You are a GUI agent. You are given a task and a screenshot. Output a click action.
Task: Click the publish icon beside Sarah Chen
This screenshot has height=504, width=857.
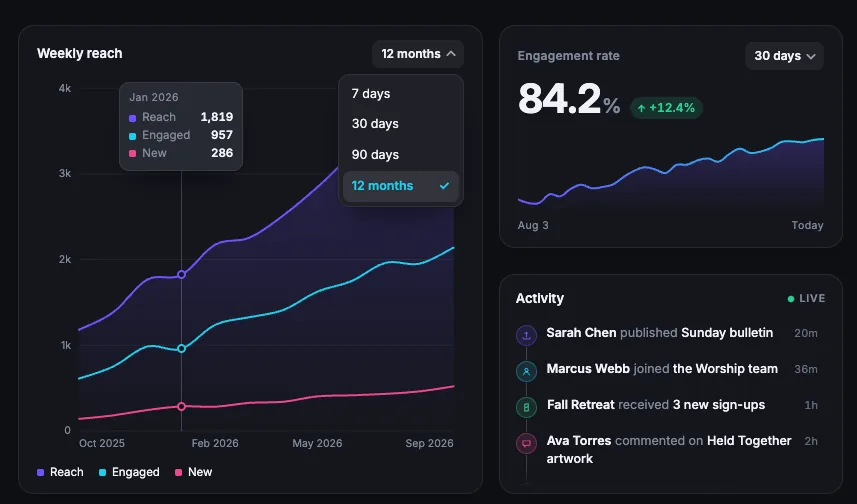coord(526,335)
